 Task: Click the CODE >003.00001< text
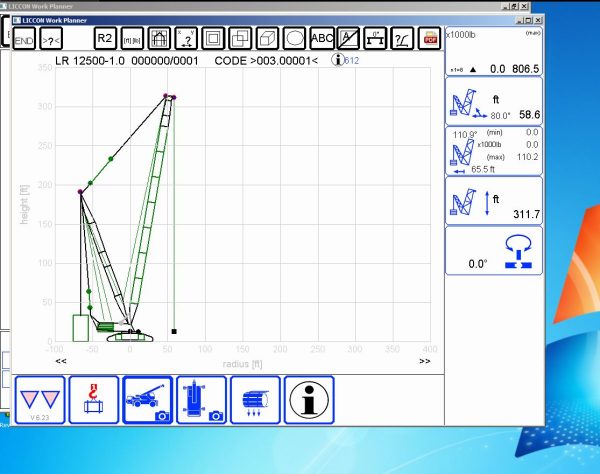point(266,61)
